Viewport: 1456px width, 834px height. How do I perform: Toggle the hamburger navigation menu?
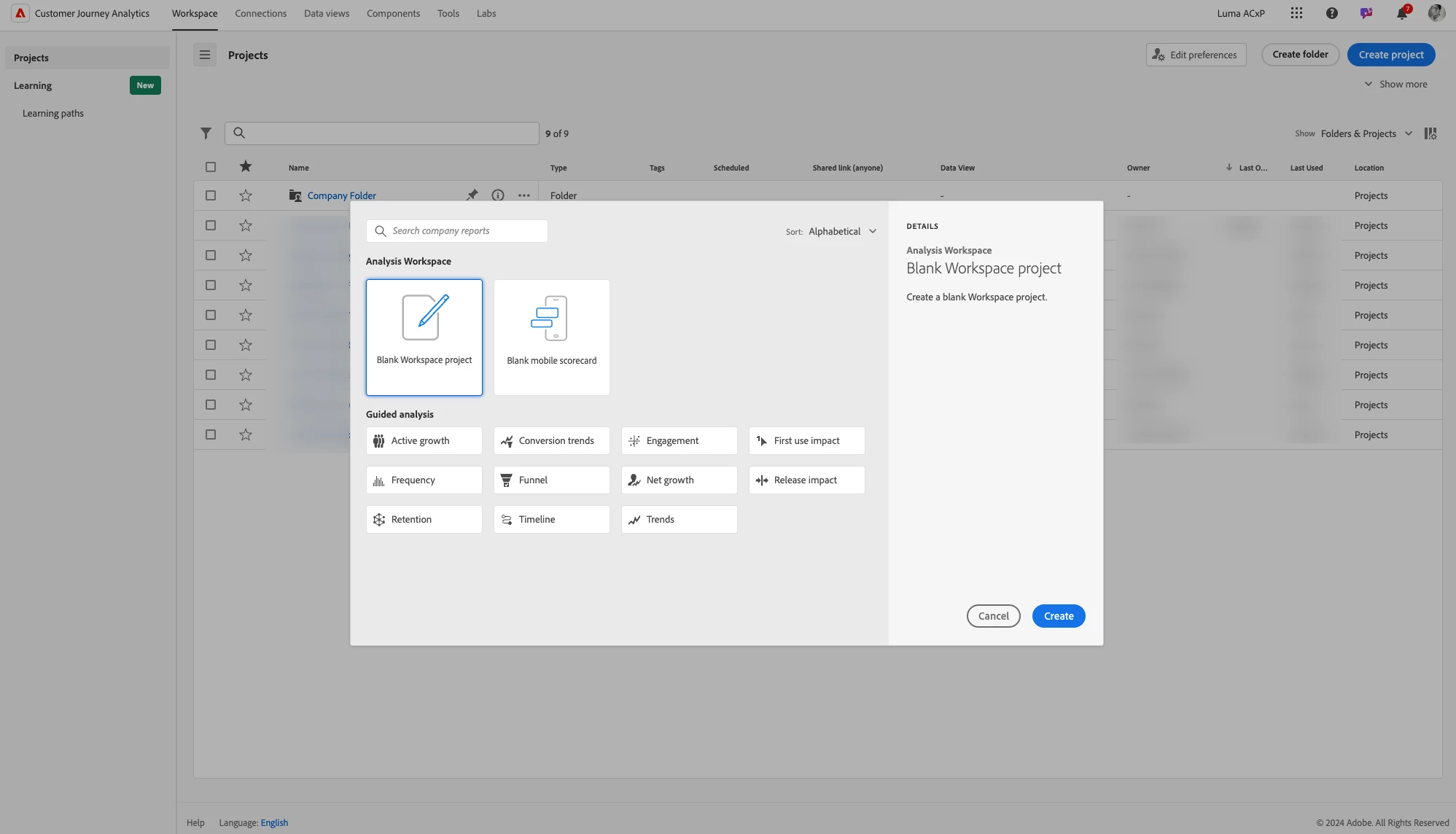pos(205,55)
